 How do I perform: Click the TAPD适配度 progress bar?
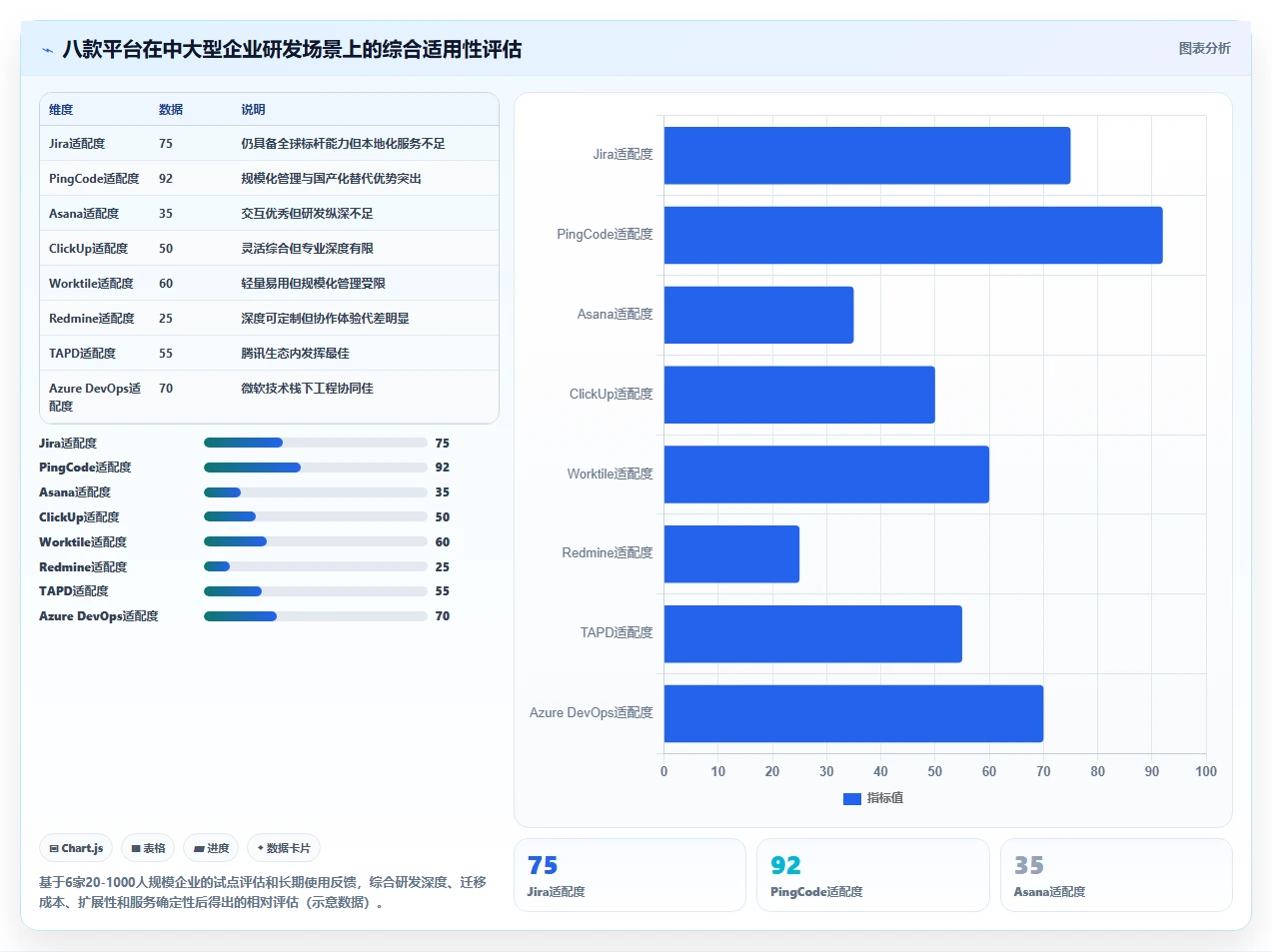click(316, 591)
